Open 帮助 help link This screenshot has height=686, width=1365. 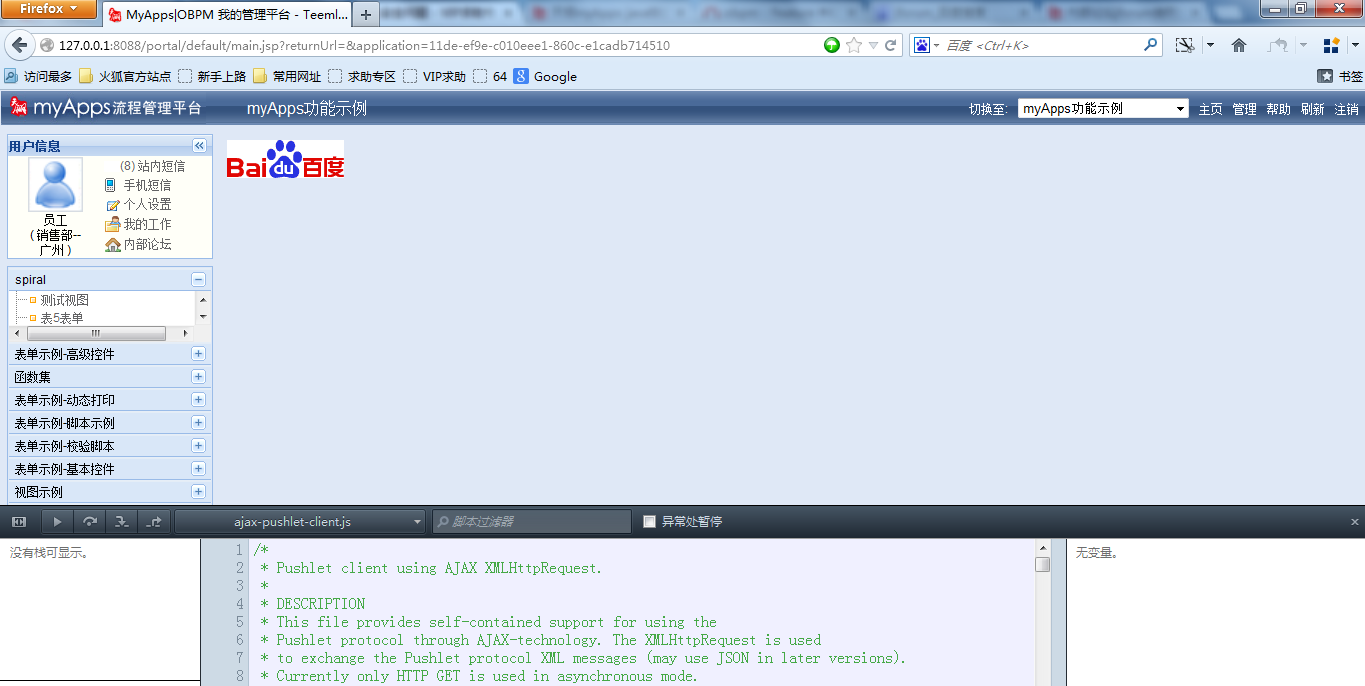click(x=1278, y=109)
